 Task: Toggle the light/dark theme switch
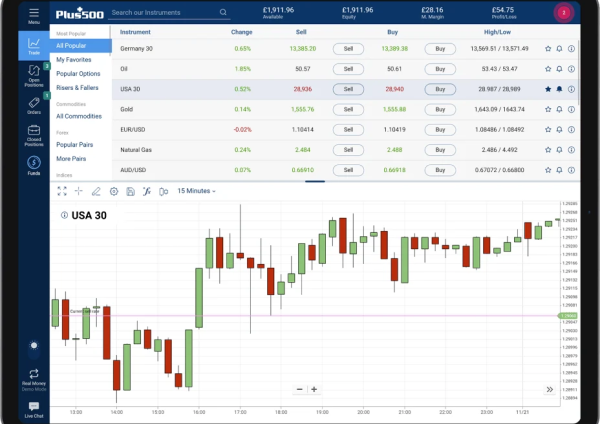click(34, 347)
